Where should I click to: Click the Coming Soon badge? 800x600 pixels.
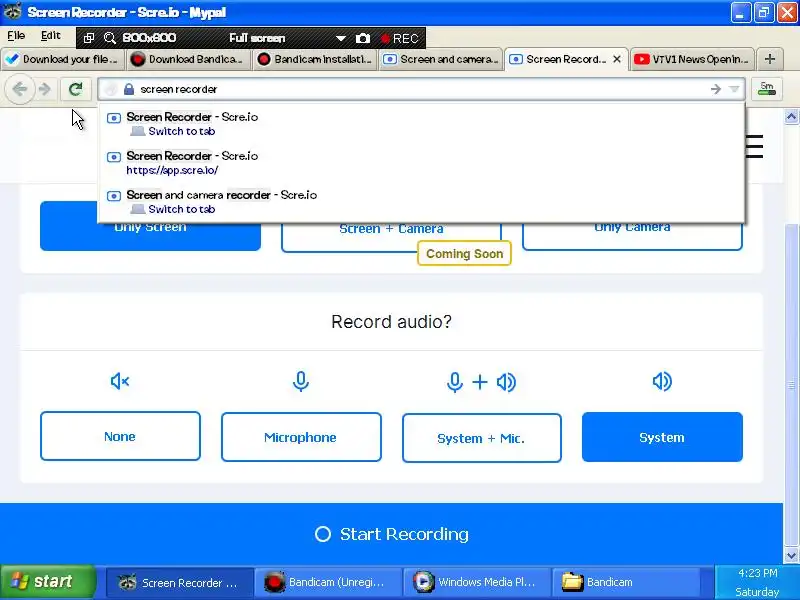(x=464, y=254)
